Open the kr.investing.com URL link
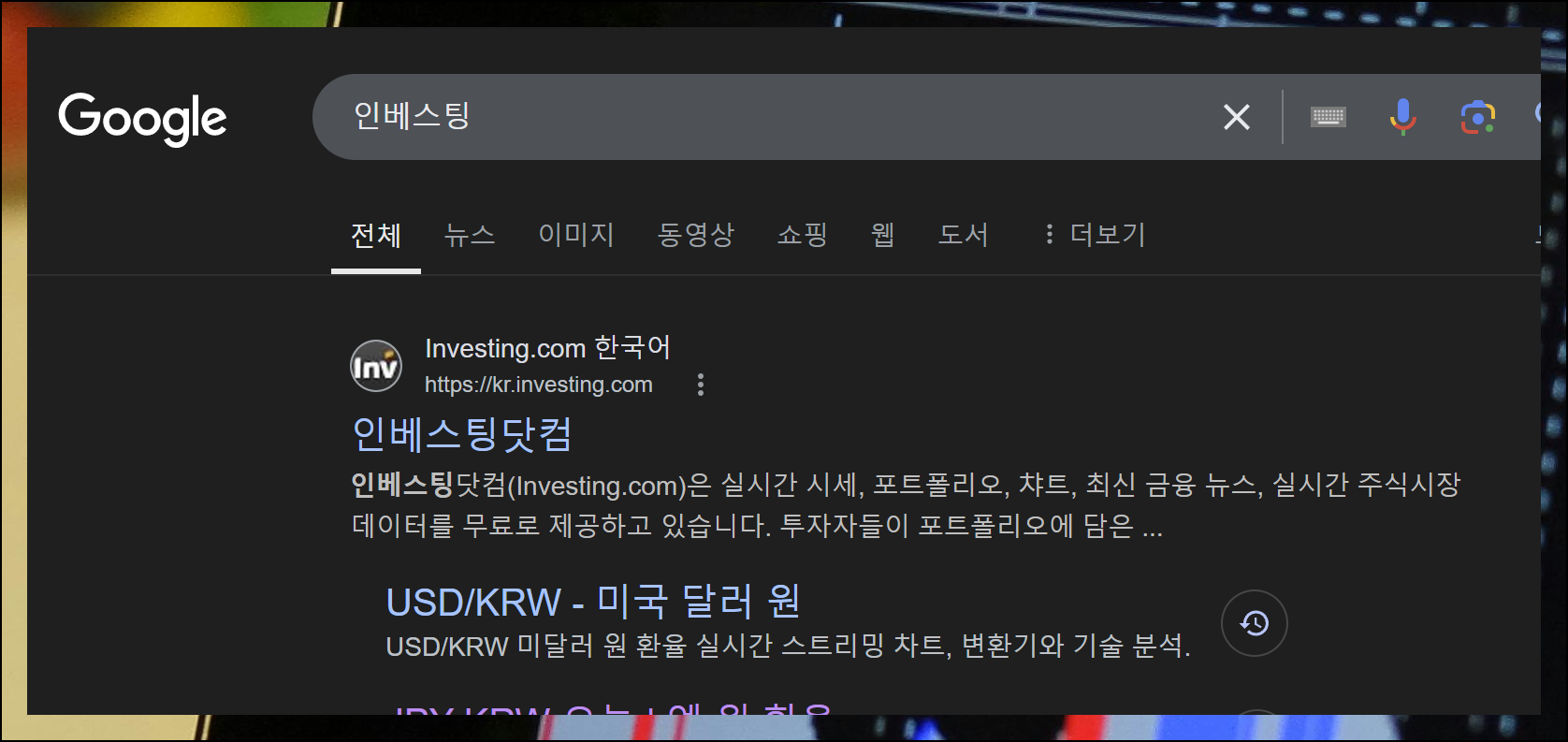Image resolution: width=1568 pixels, height=742 pixels. (539, 385)
